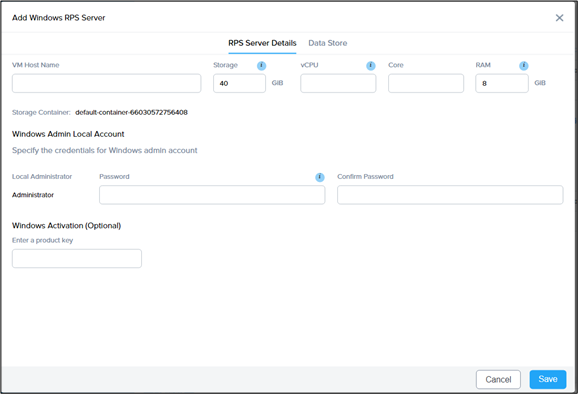Screen dimensions: 578x394
Task: Click the Windows Activation (Optional) heading
Action: tap(66, 226)
